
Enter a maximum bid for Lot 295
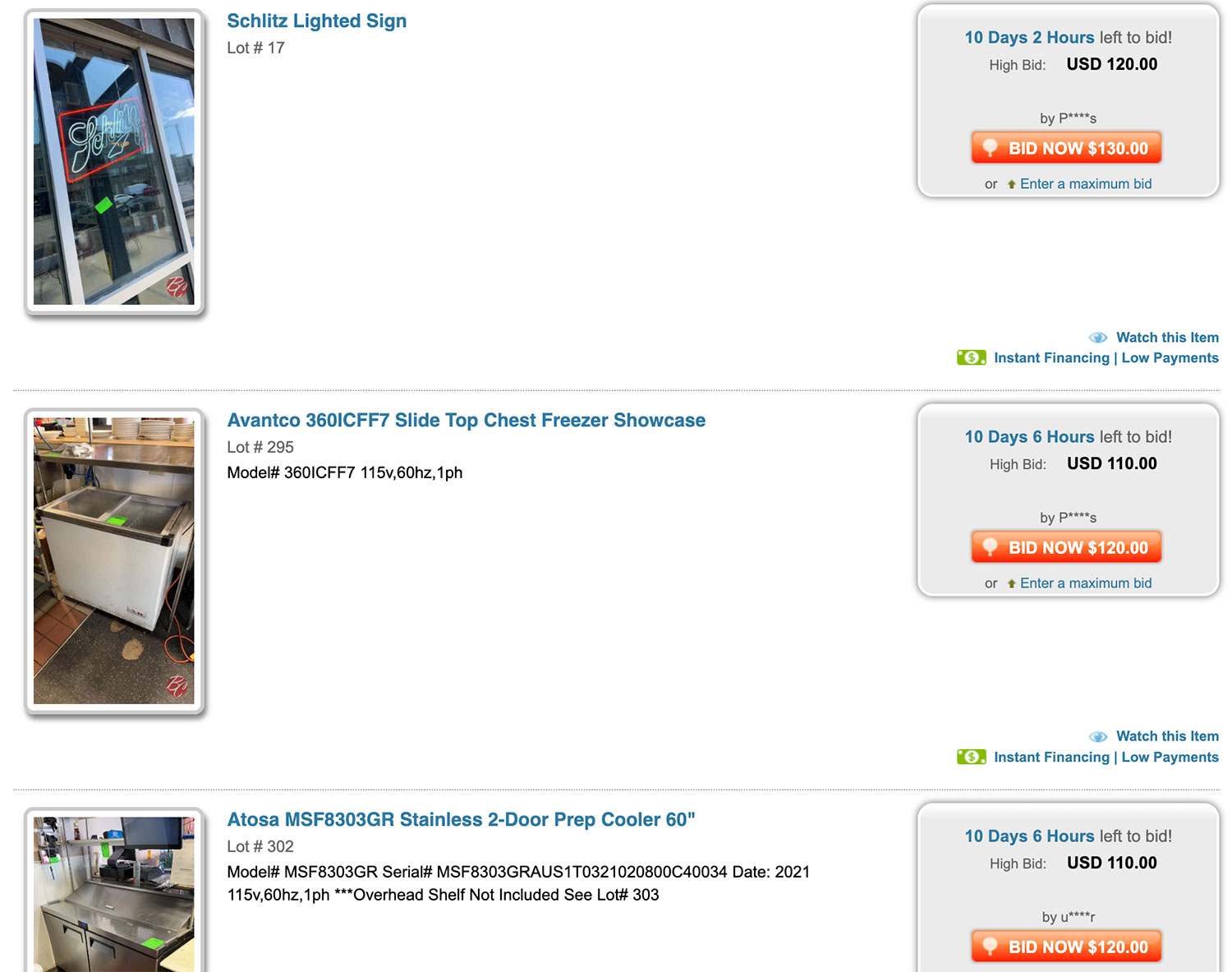click(1086, 583)
